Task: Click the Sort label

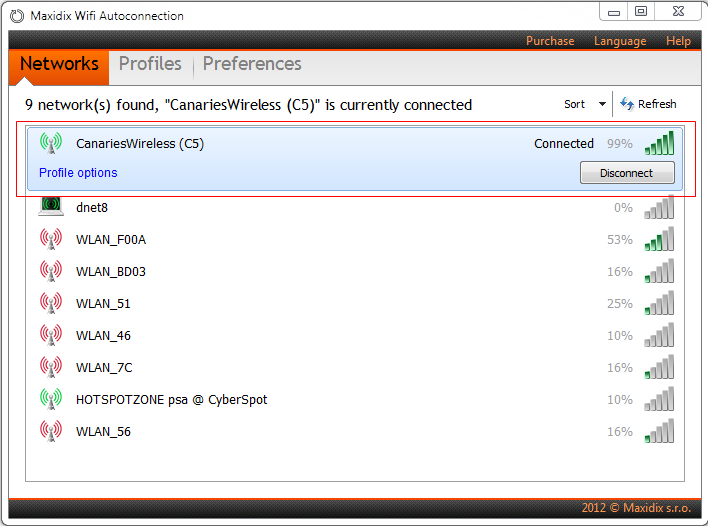Action: click(574, 104)
